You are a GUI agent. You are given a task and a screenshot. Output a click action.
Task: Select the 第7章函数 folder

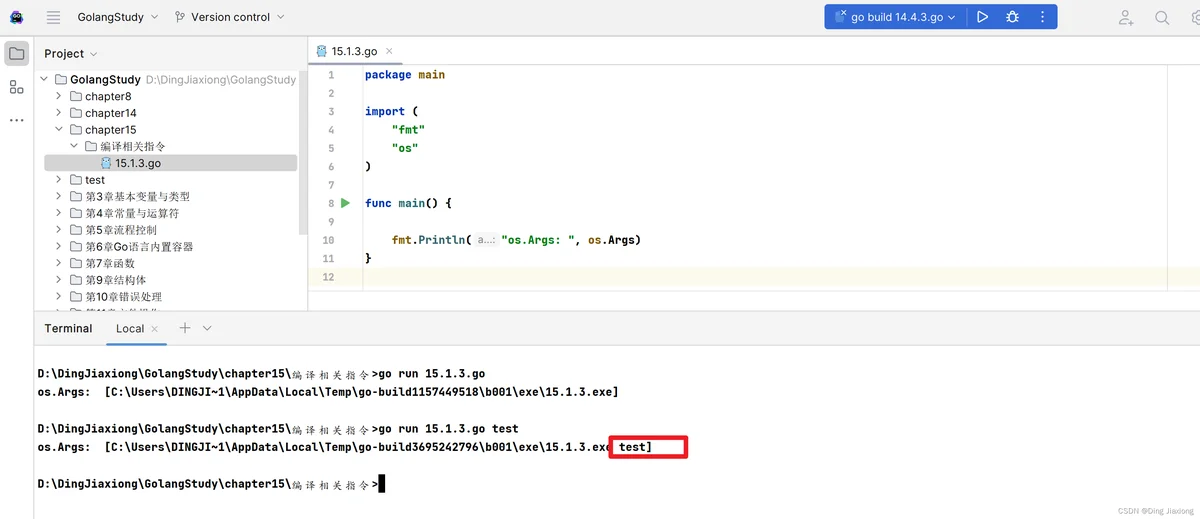click(x=105, y=263)
